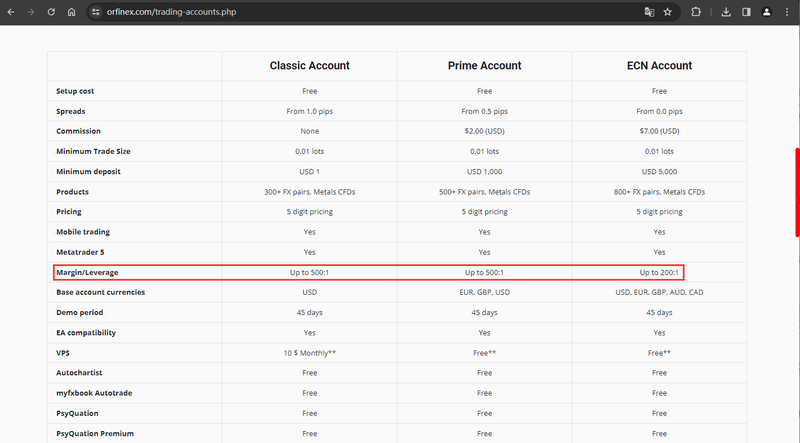Click '500+ FX pairs, Metals CFDs' cell

tap(485, 192)
